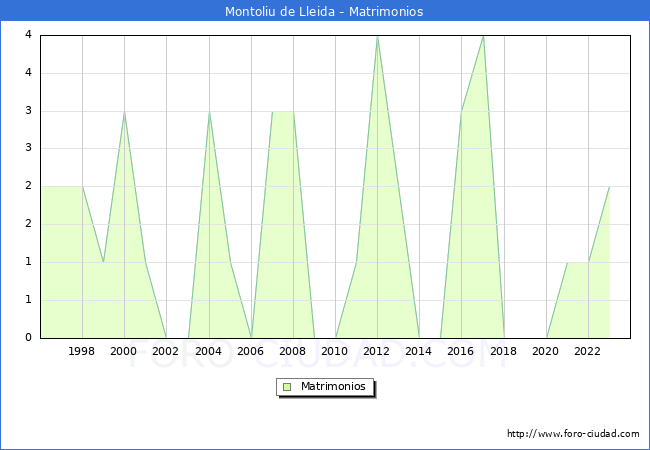Click the 2017 peak data point
Viewport: 650px width, 450px height.
[x=483, y=36]
